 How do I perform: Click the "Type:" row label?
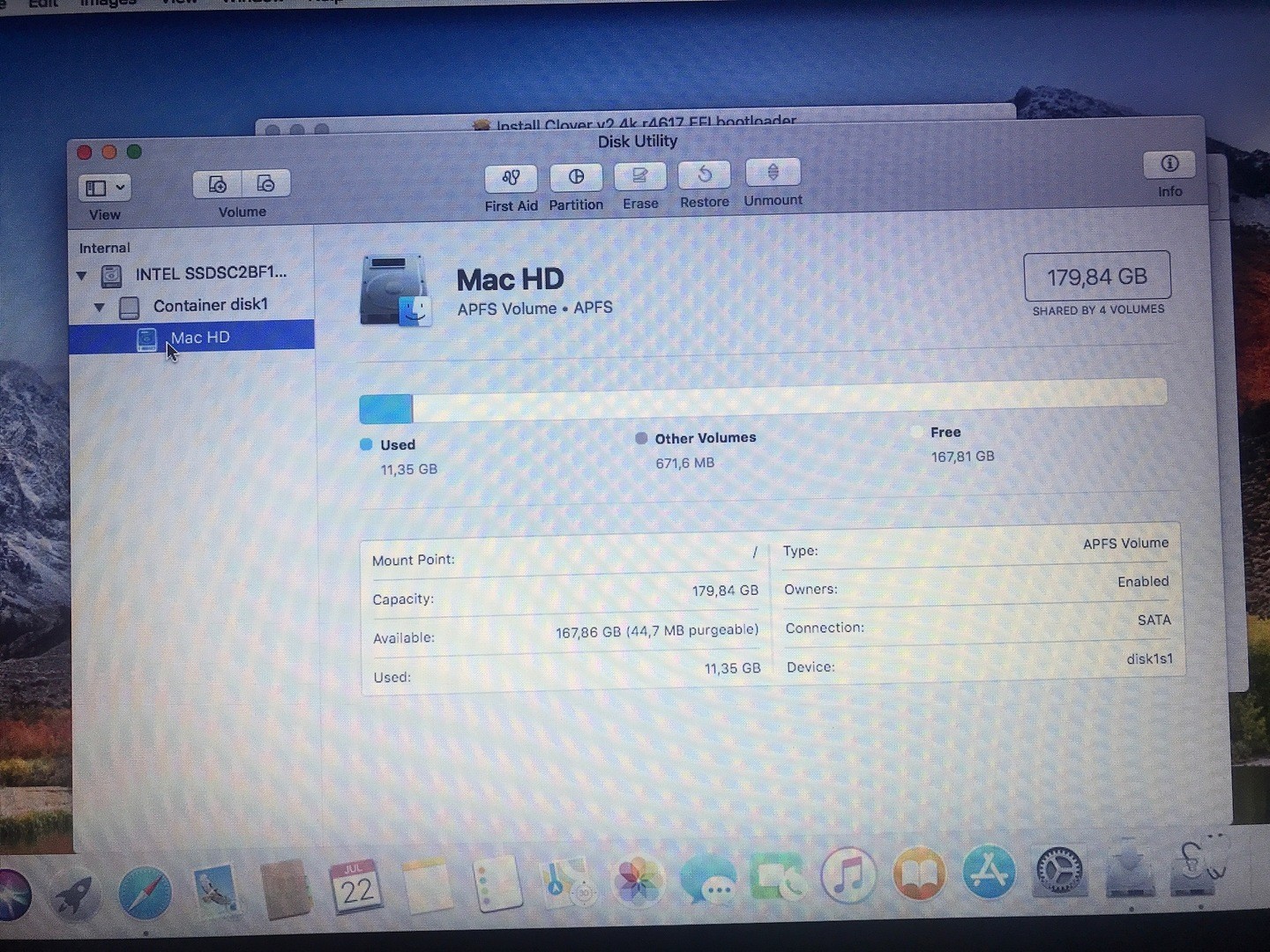801,551
